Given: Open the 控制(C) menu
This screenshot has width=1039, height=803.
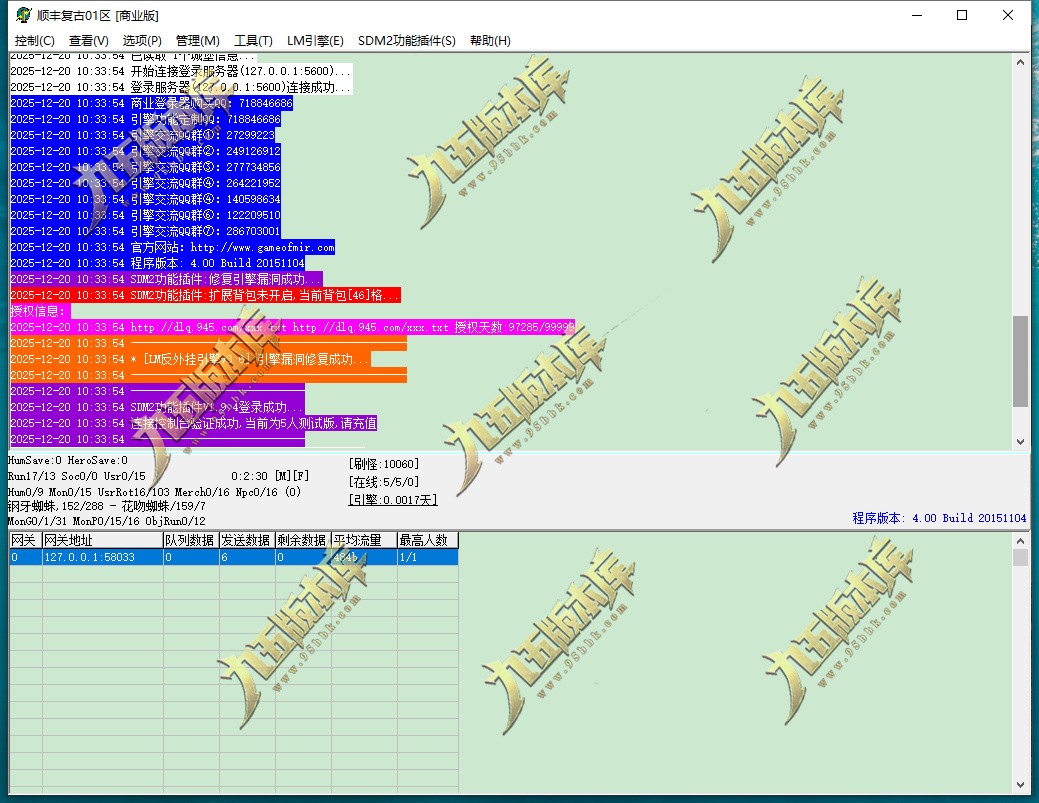Looking at the screenshot, I should (x=34, y=40).
